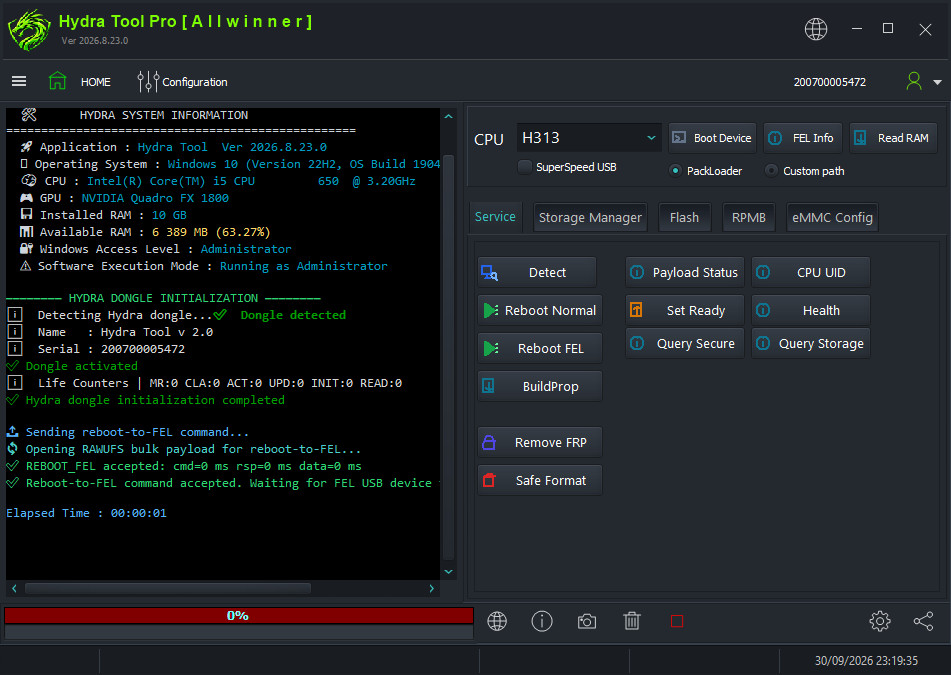Expand the user account dropdown arrow
Viewport: 951px width, 675px height.
937,82
